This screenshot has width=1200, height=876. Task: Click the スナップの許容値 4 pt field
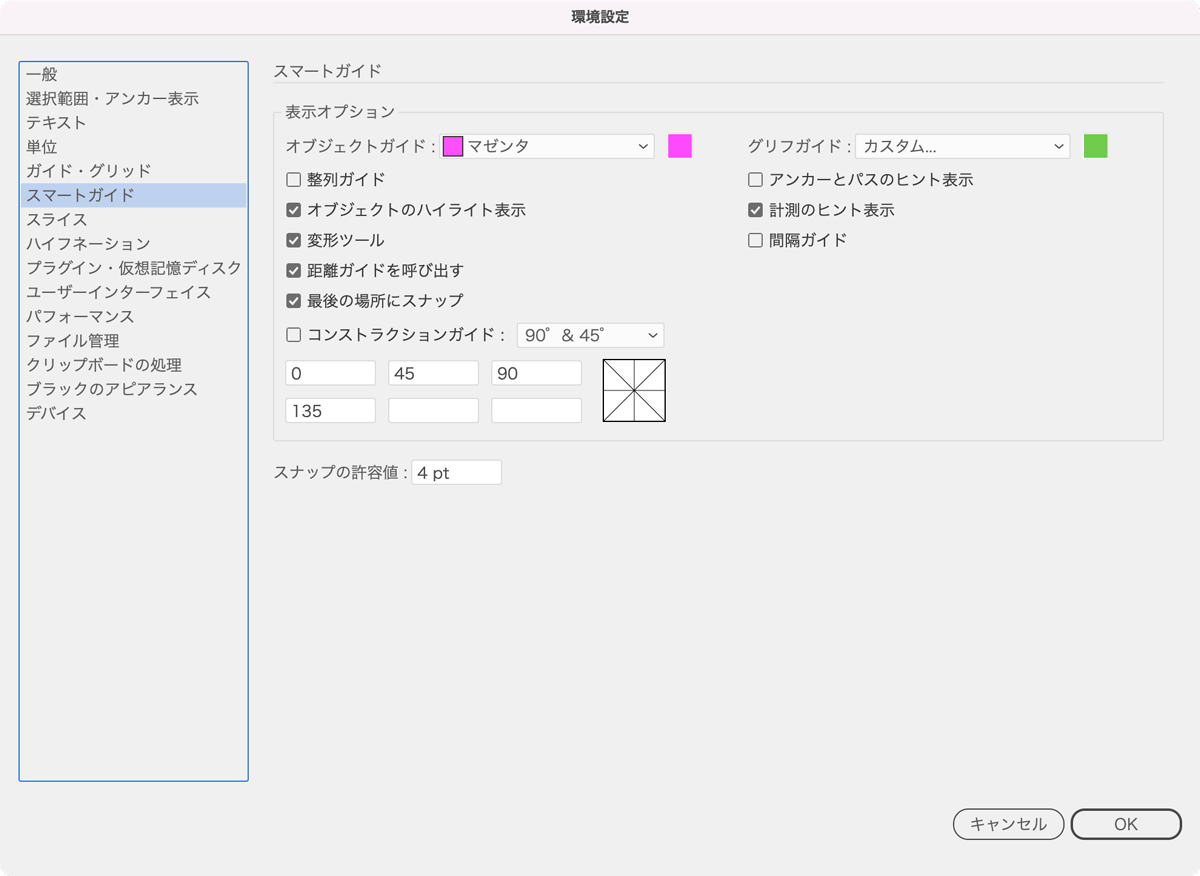click(x=457, y=473)
